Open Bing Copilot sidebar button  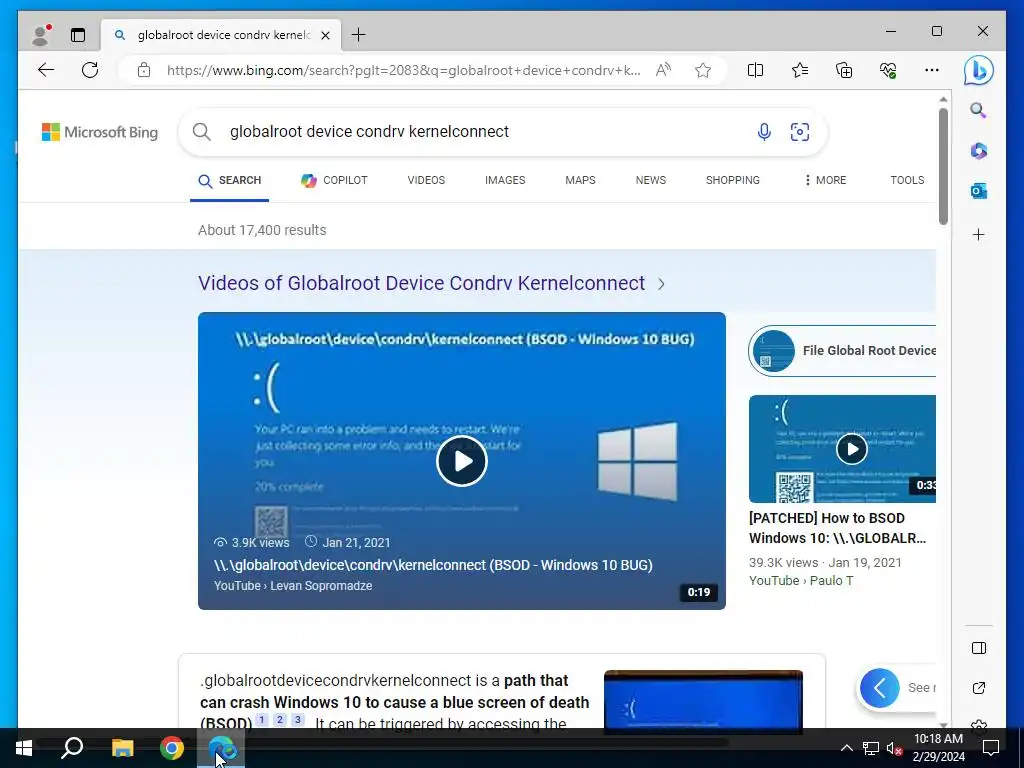[978, 71]
